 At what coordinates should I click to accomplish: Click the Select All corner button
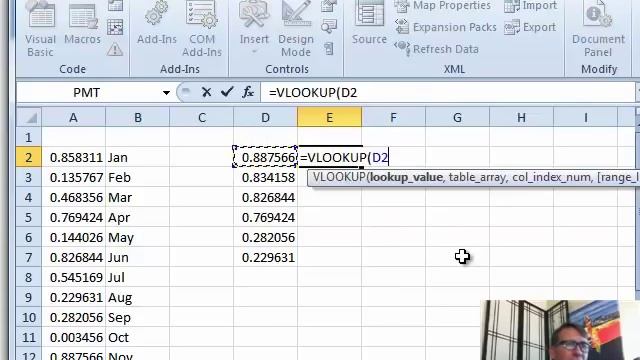[x=29, y=118]
